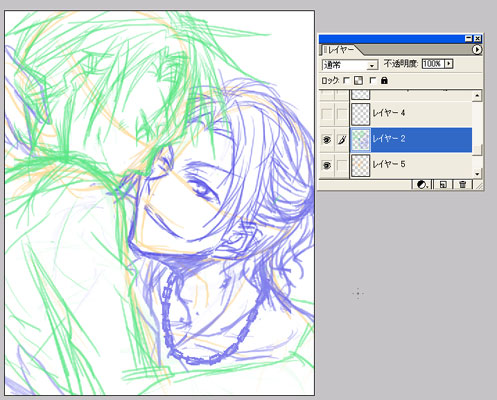Select the レイヤー 4 layer row
The height and width of the screenshot is (400, 497).
(x=411, y=114)
